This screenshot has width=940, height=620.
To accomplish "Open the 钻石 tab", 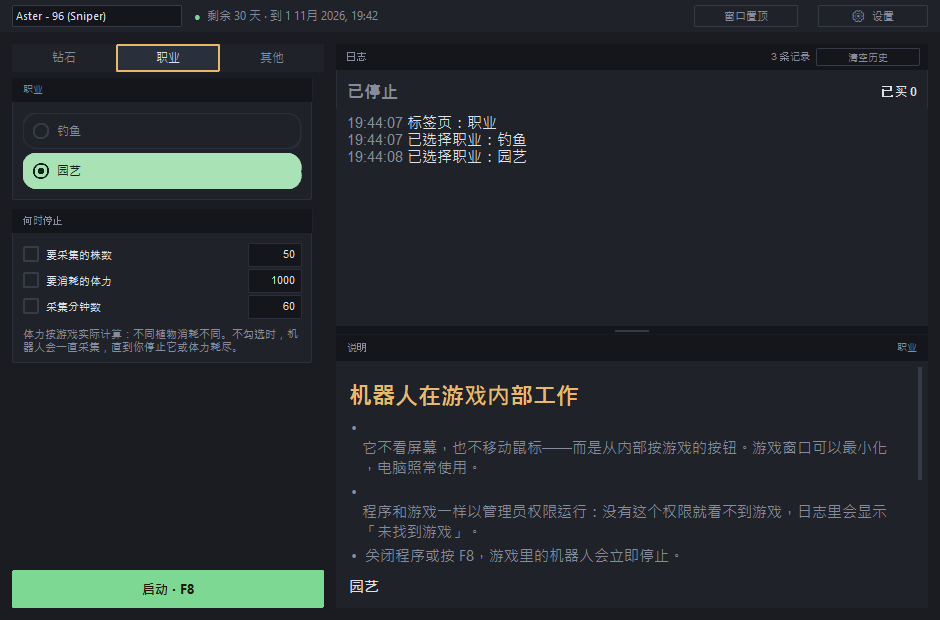I will click(64, 58).
